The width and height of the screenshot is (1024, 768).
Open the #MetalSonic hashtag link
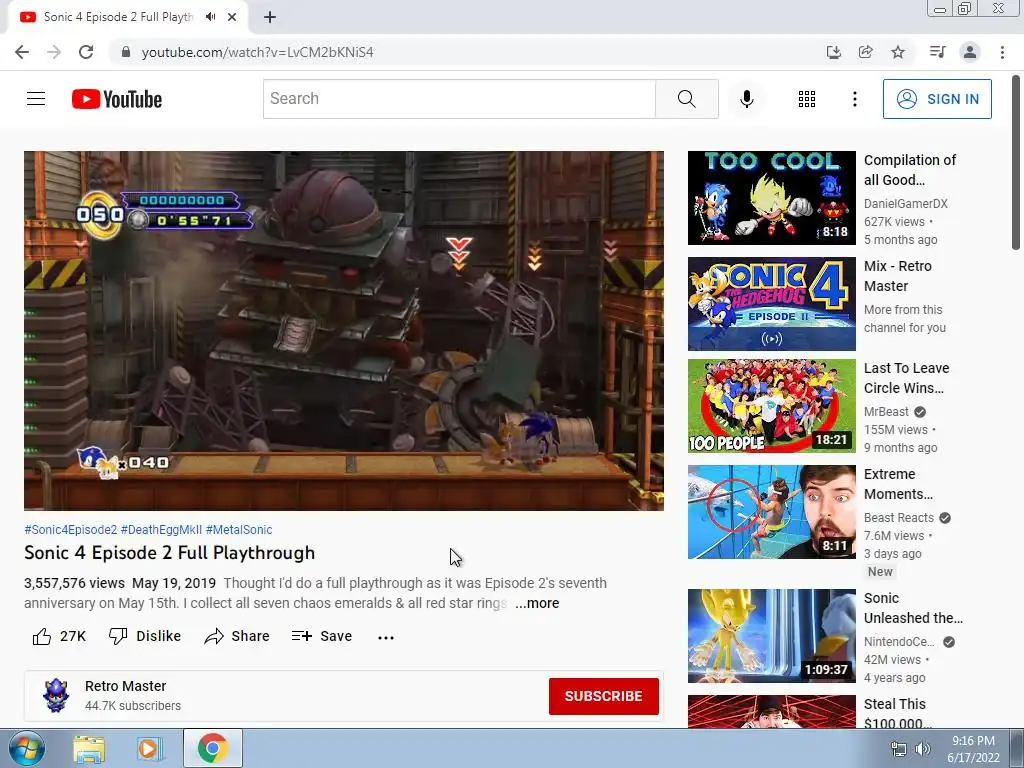239,530
